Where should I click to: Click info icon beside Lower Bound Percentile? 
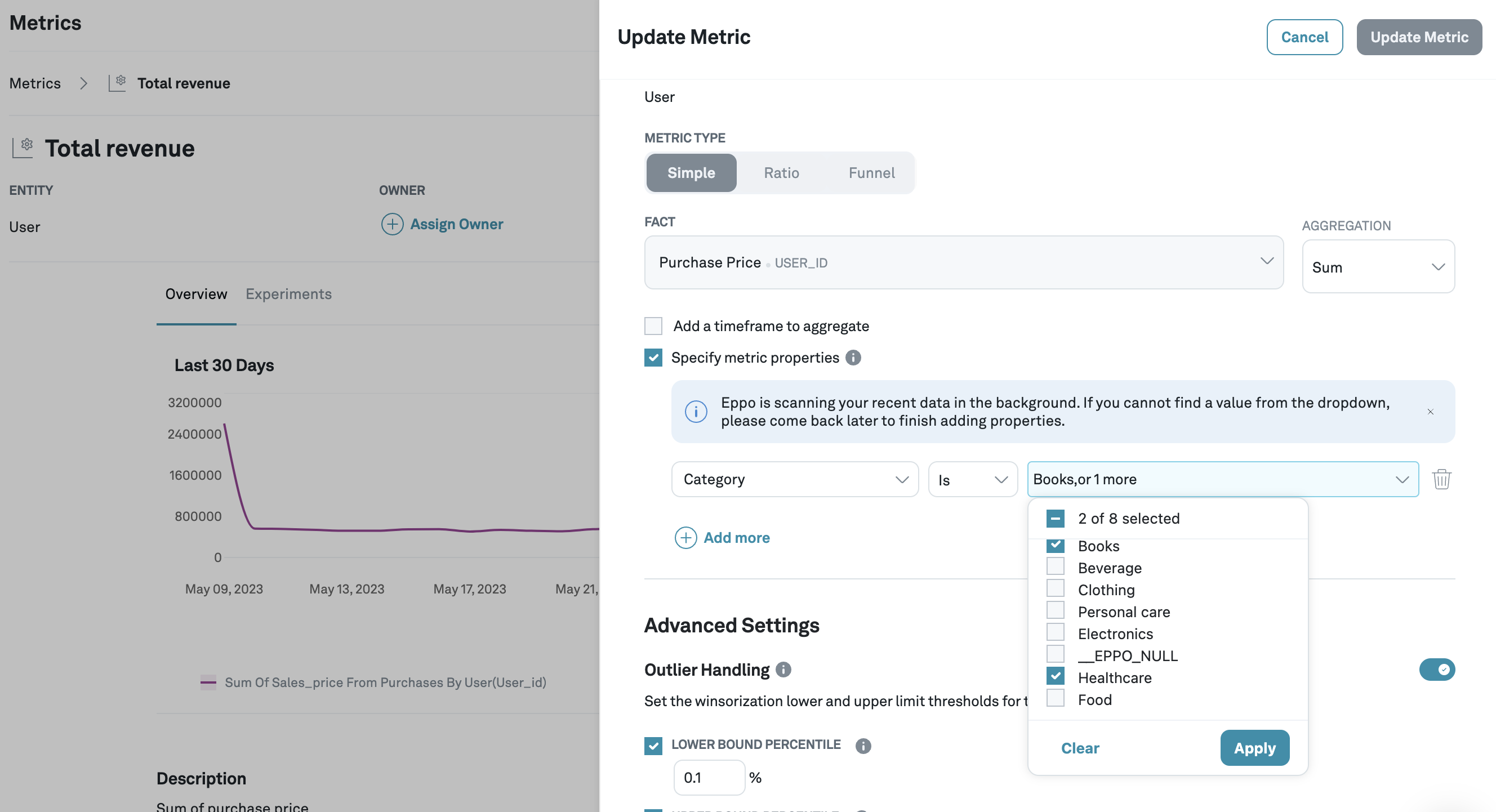coord(862,745)
